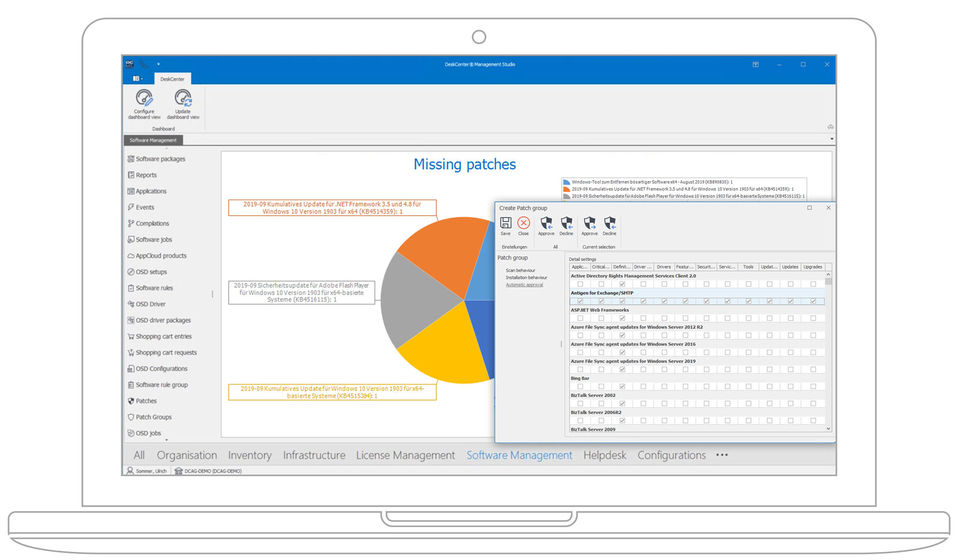Open Software rule group in sidebar
Screen dimensions: 960x560
point(157,385)
